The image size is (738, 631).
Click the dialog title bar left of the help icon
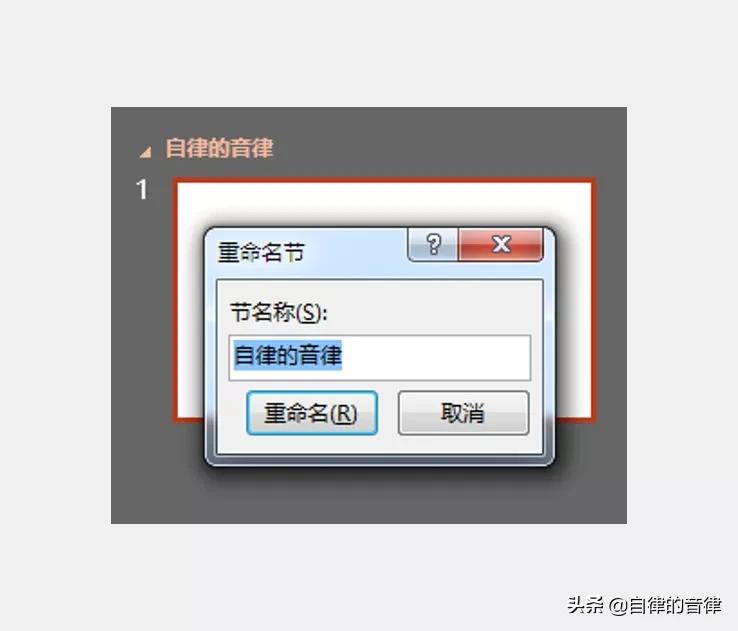[x=355, y=252]
